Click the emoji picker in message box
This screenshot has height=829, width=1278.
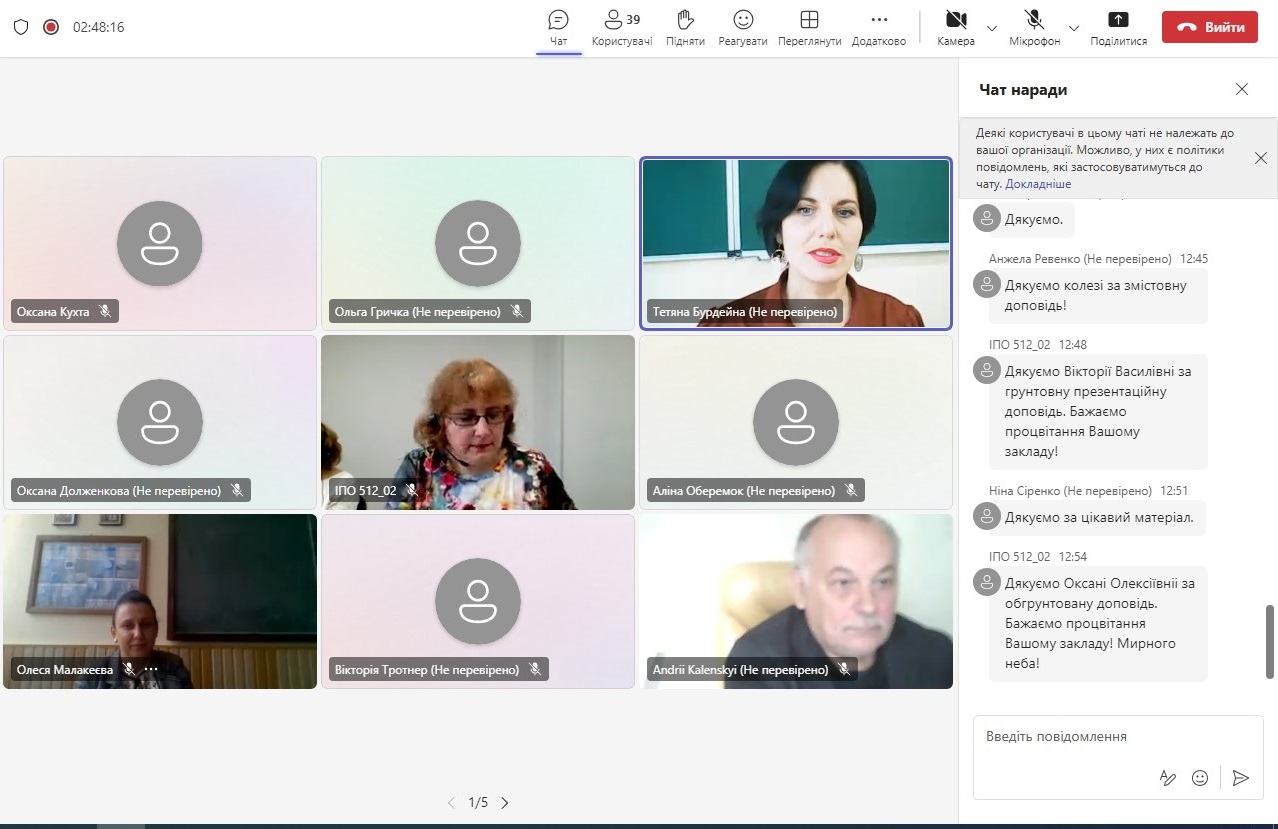tap(1200, 778)
